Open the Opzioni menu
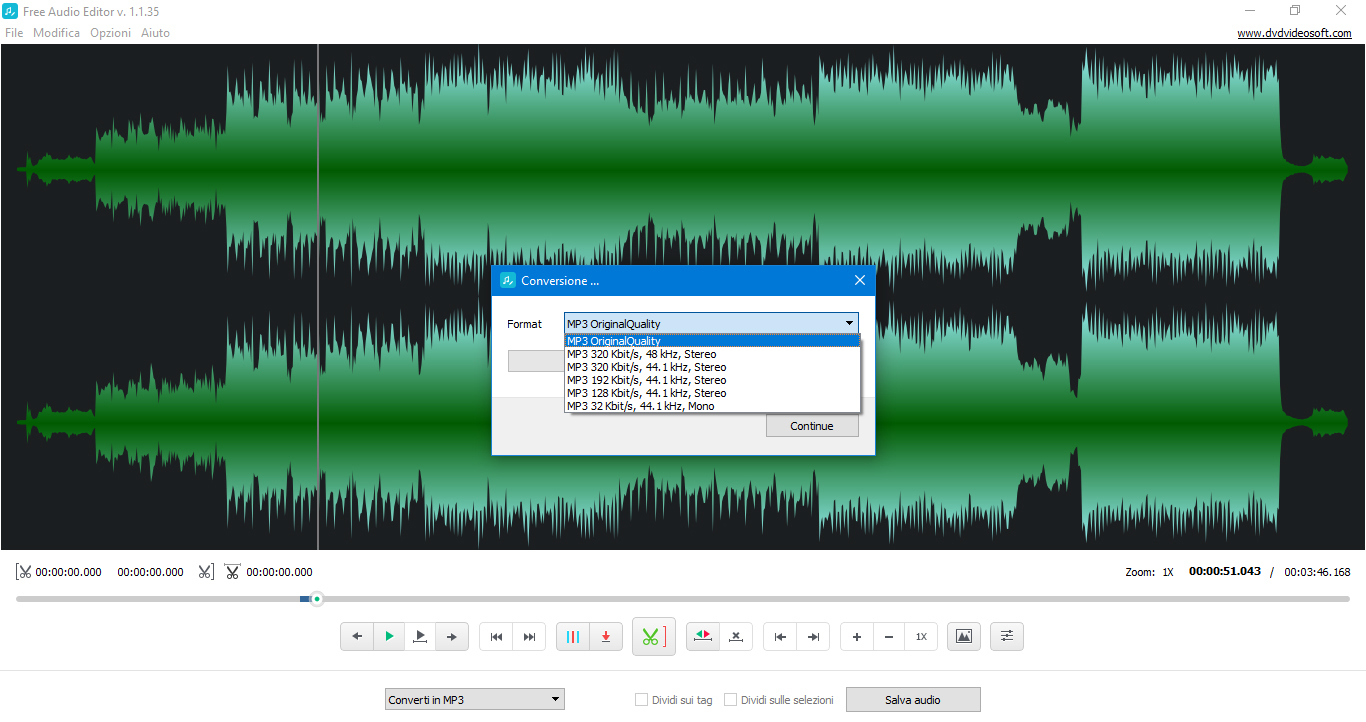Screen dimensions: 1366x722 click(x=110, y=32)
